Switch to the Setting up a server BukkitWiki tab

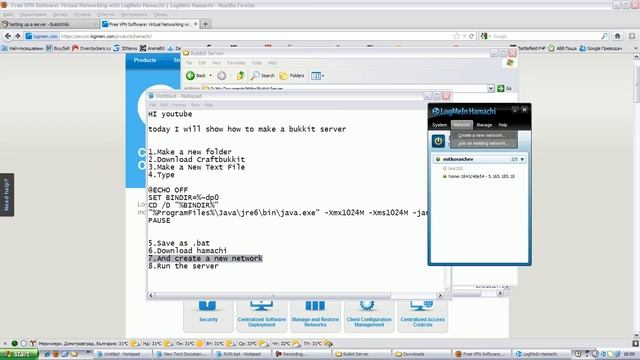pos(49,24)
